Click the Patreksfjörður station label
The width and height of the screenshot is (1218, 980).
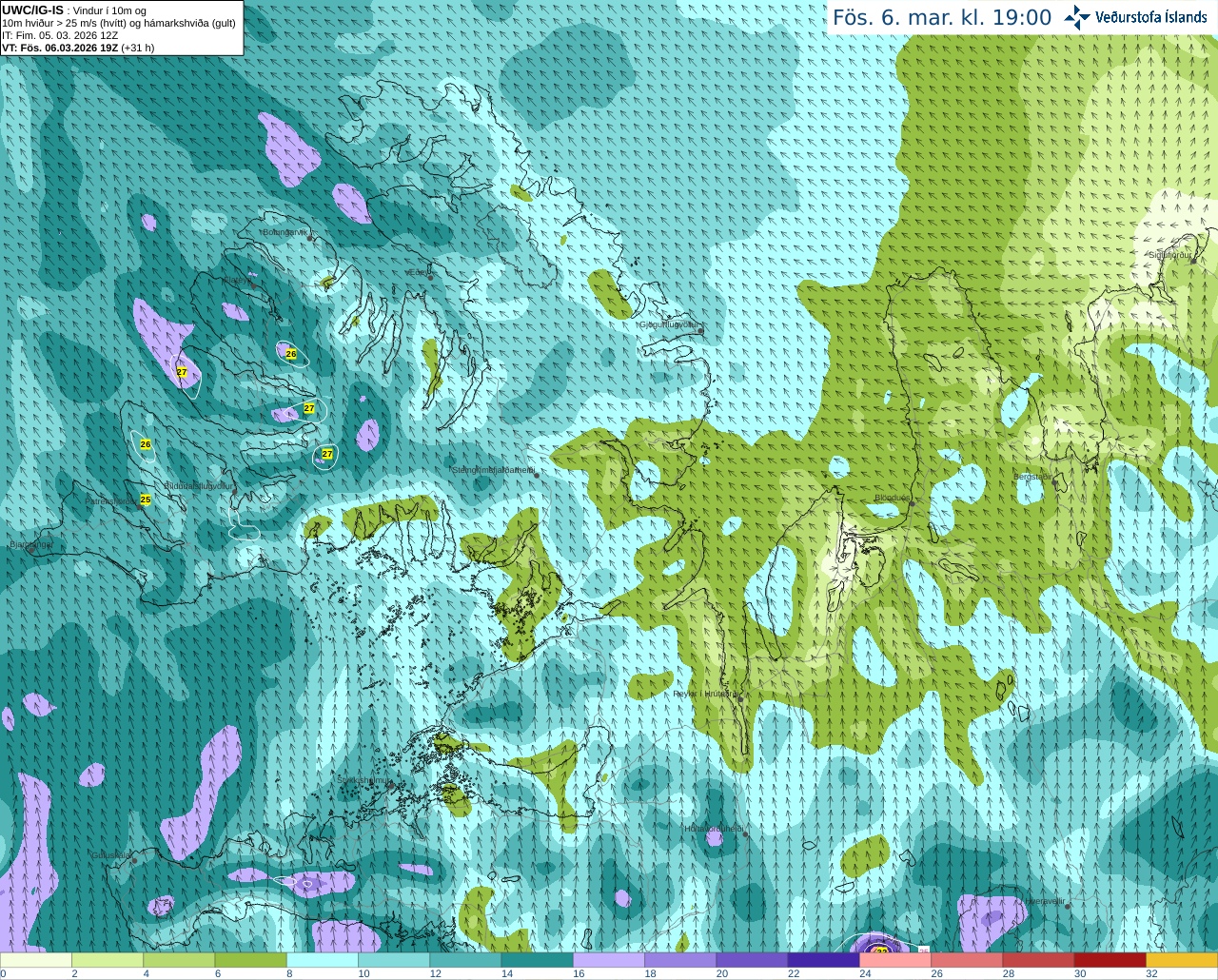(110, 500)
